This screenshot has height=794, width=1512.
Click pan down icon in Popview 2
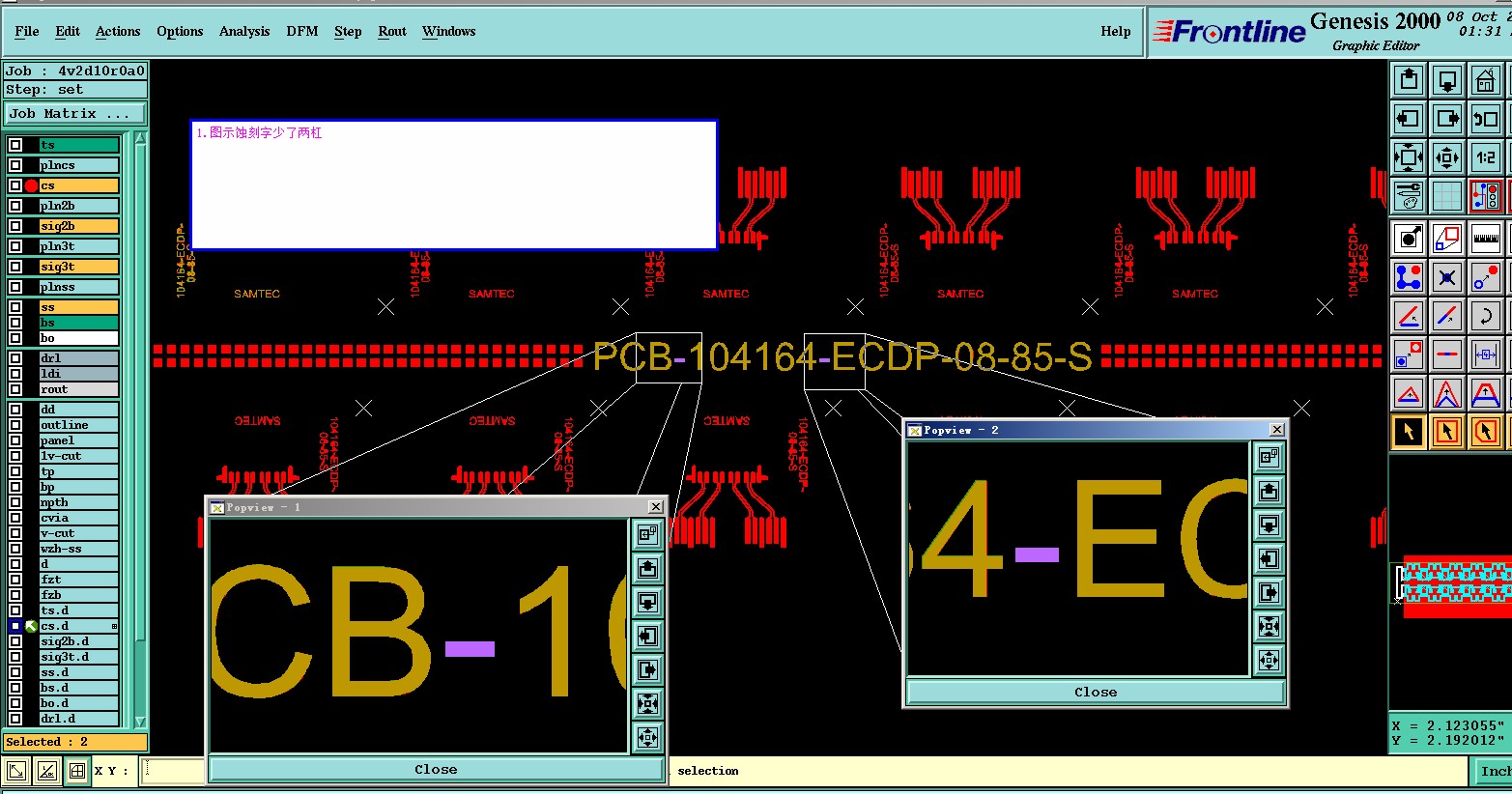[1269, 525]
